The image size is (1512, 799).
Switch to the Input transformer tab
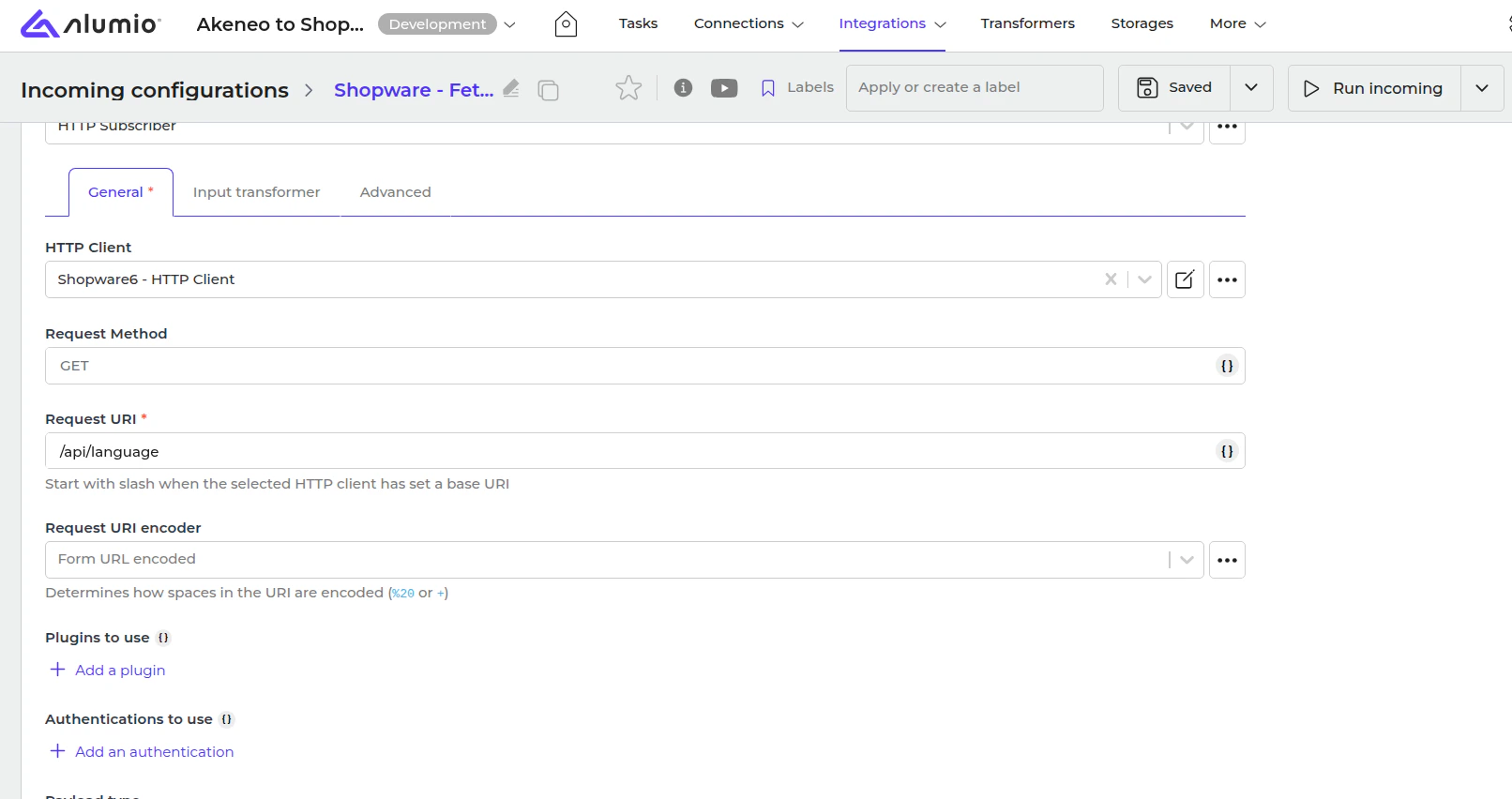(x=256, y=192)
